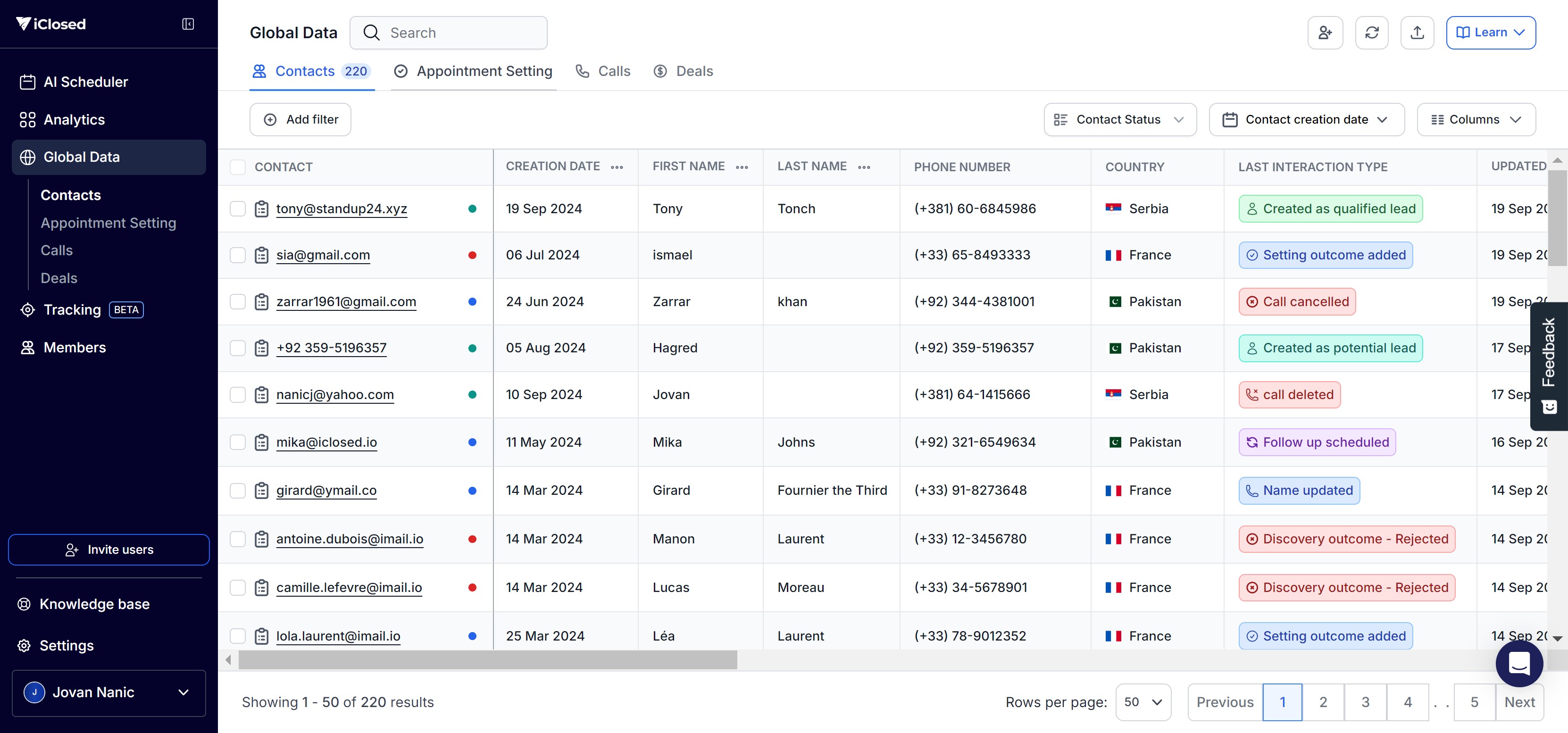Open the details icon for tony@standup24.xyz

pyautogui.click(x=261, y=209)
